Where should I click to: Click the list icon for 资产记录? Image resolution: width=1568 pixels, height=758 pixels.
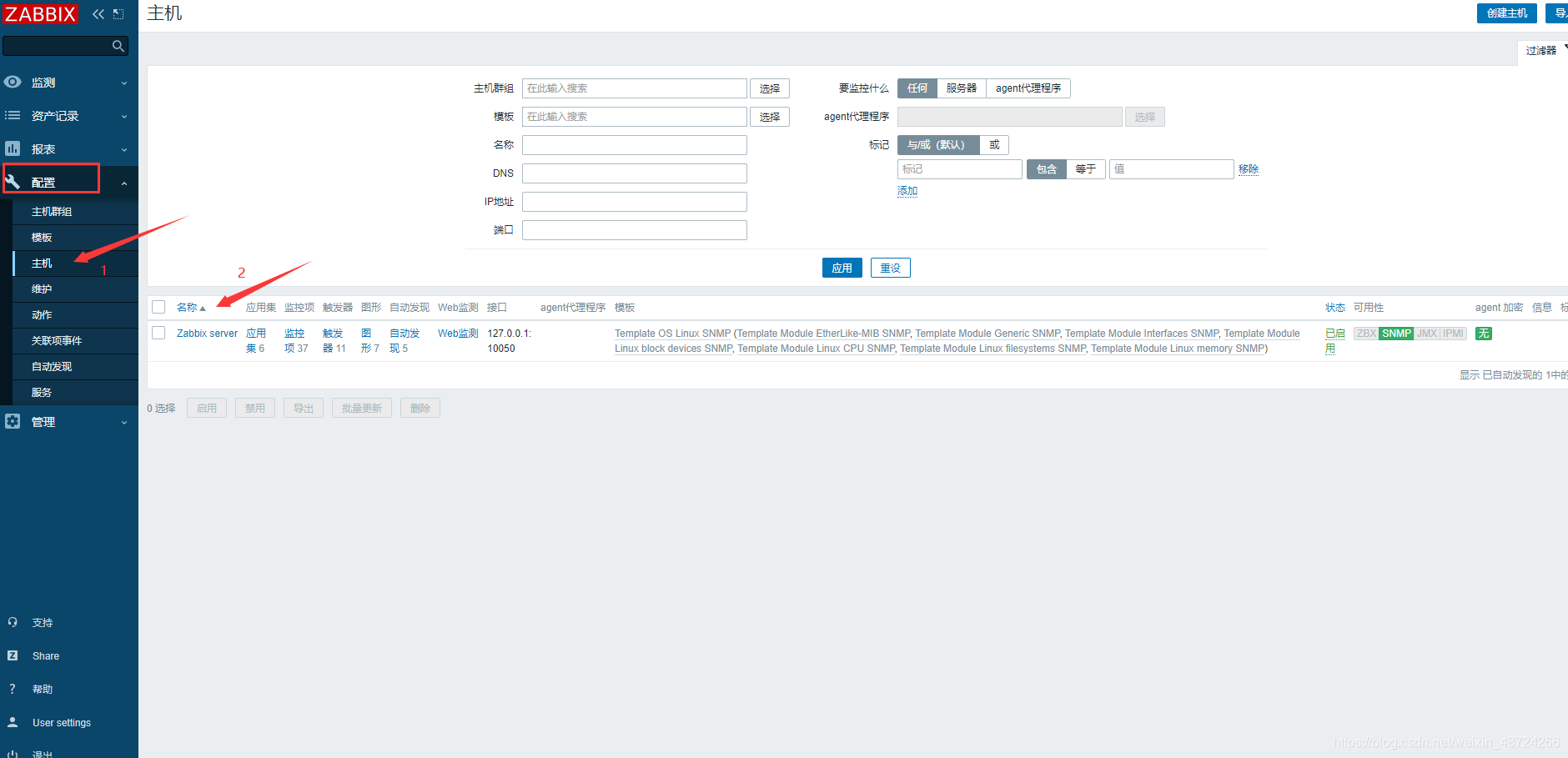coord(13,115)
